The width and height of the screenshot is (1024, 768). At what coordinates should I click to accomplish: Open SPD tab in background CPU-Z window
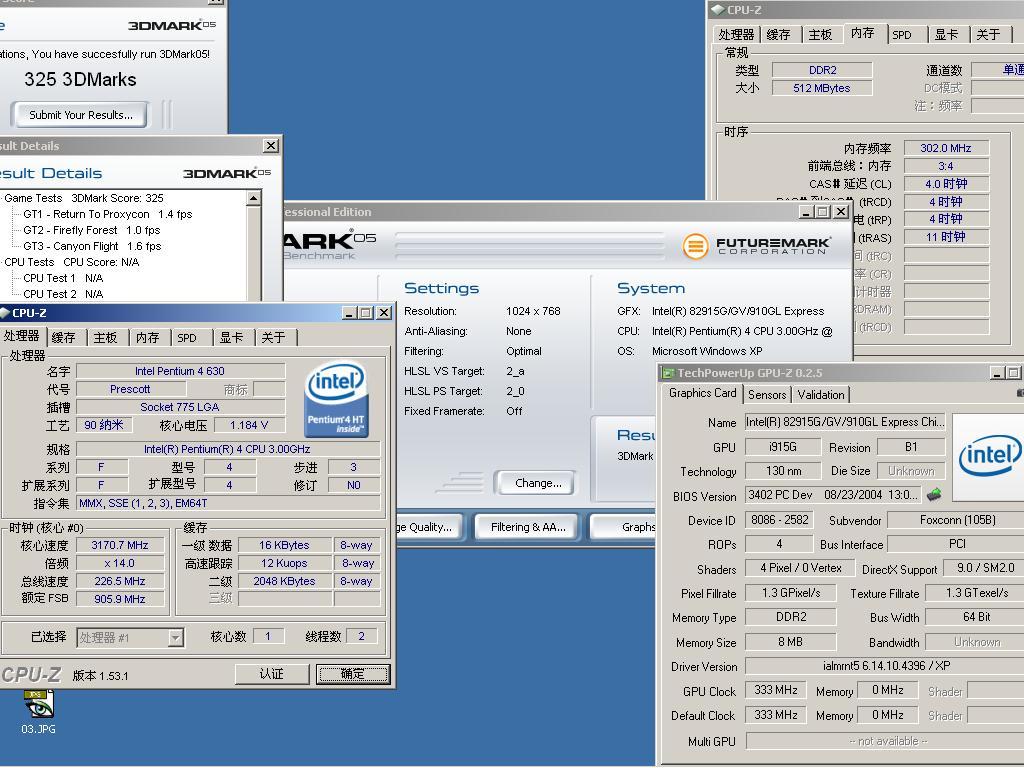902,35
